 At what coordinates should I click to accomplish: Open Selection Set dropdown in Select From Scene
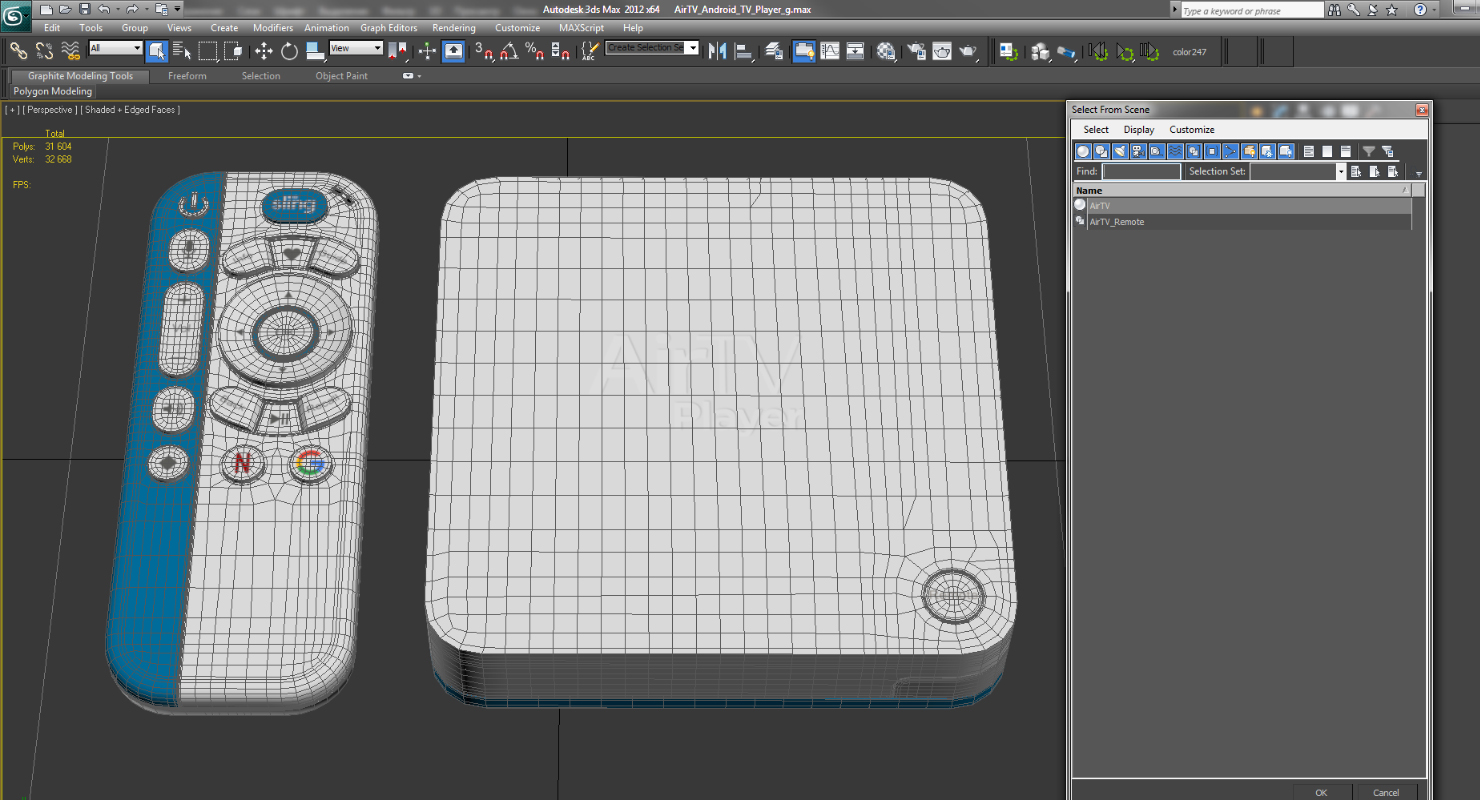[x=1341, y=172]
